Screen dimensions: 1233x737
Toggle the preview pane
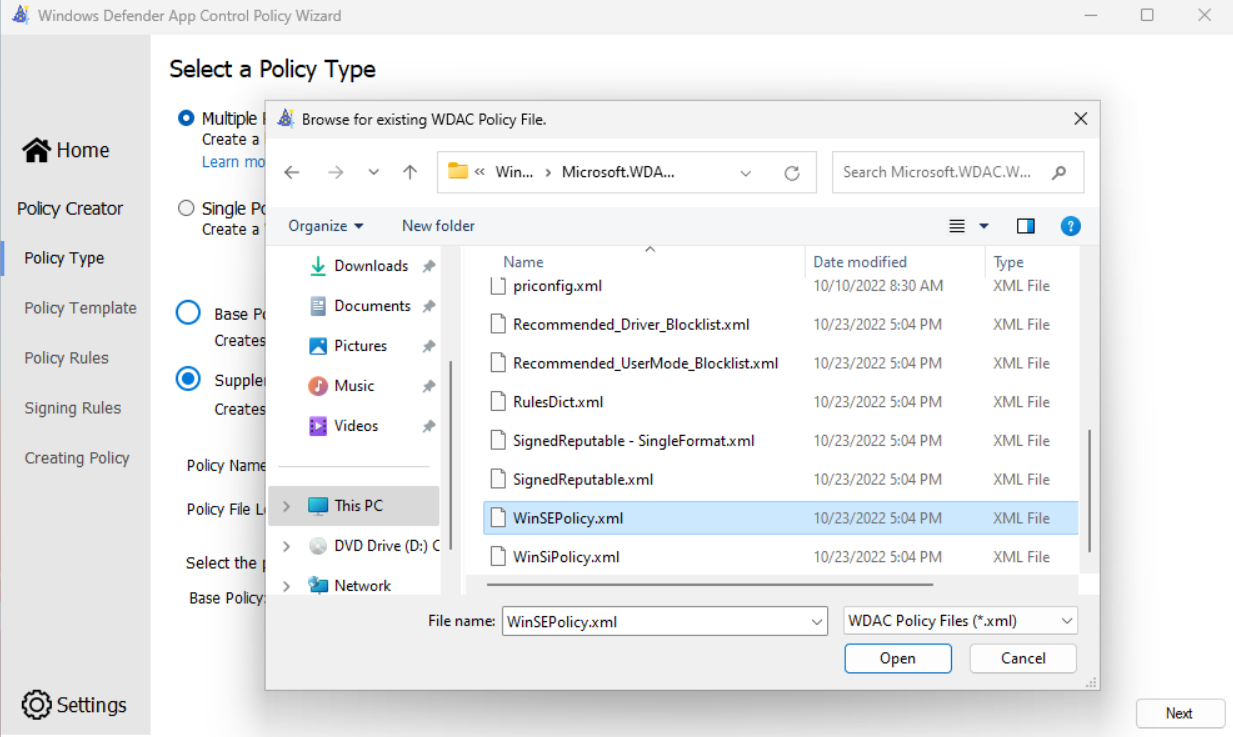(1025, 226)
